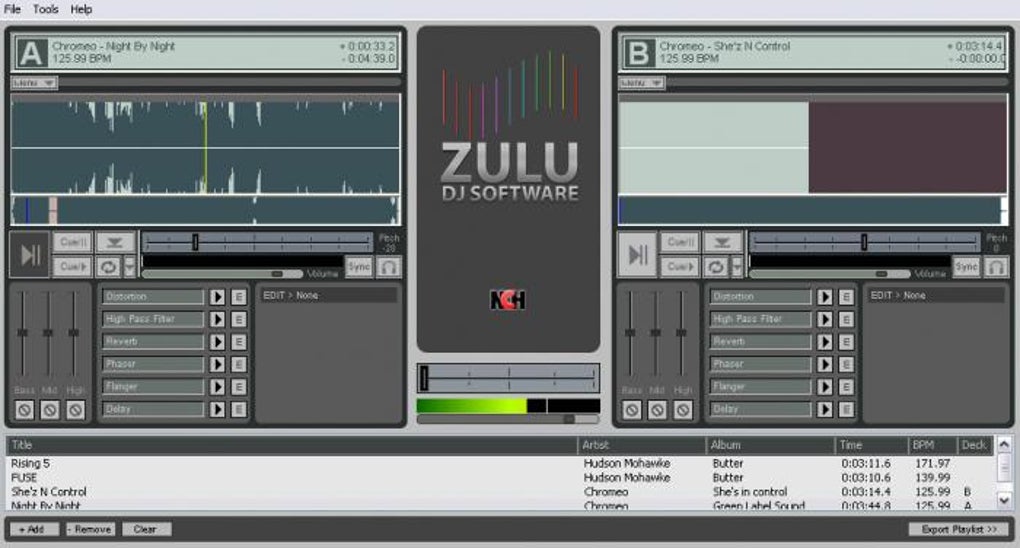
Task: Open Phaser edit (E) on Deck B
Action: (x=846, y=364)
